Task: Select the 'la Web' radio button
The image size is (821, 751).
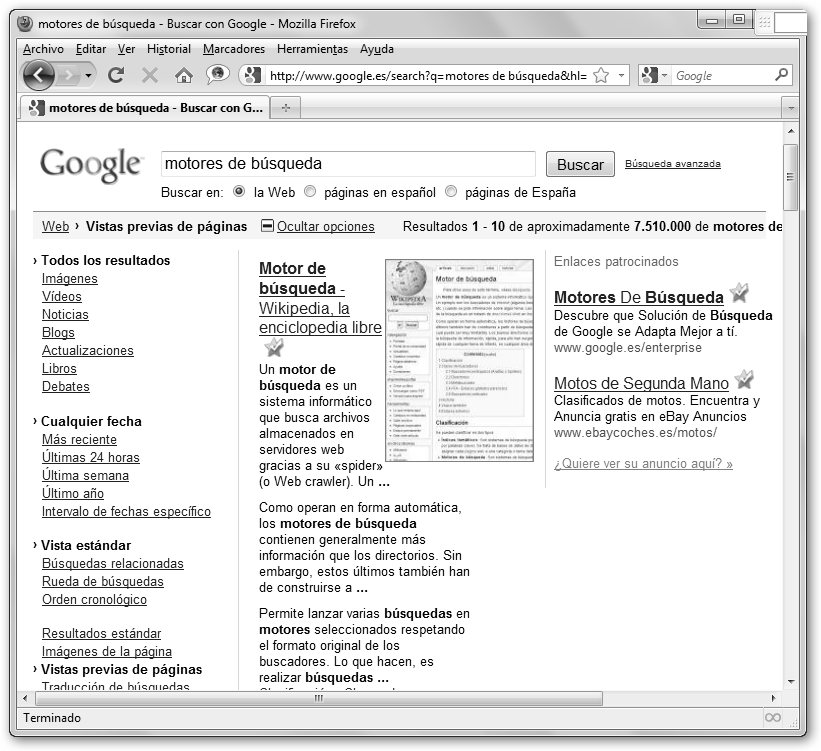Action: (239, 192)
